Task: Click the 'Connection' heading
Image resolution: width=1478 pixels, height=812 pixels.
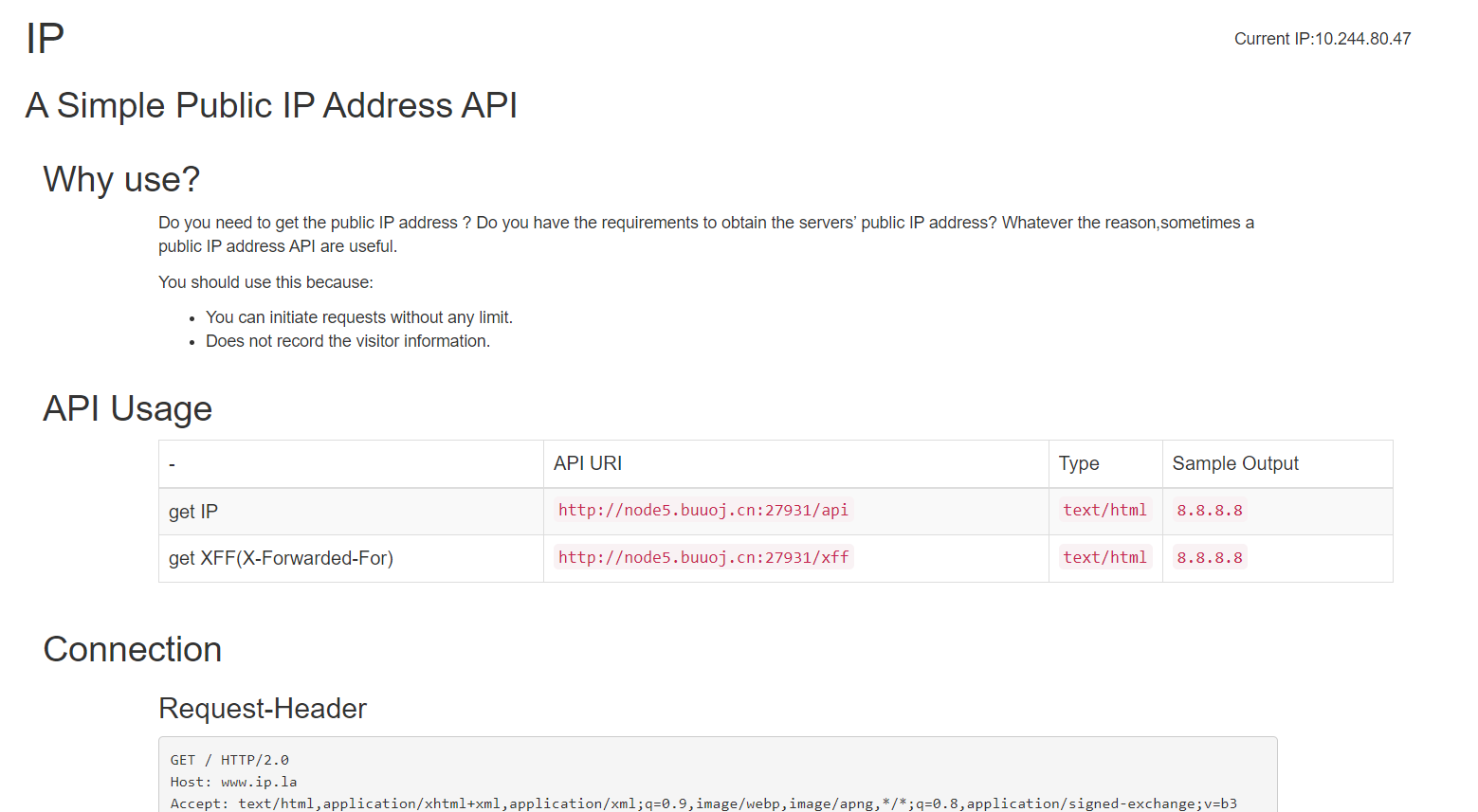Action: 133,649
